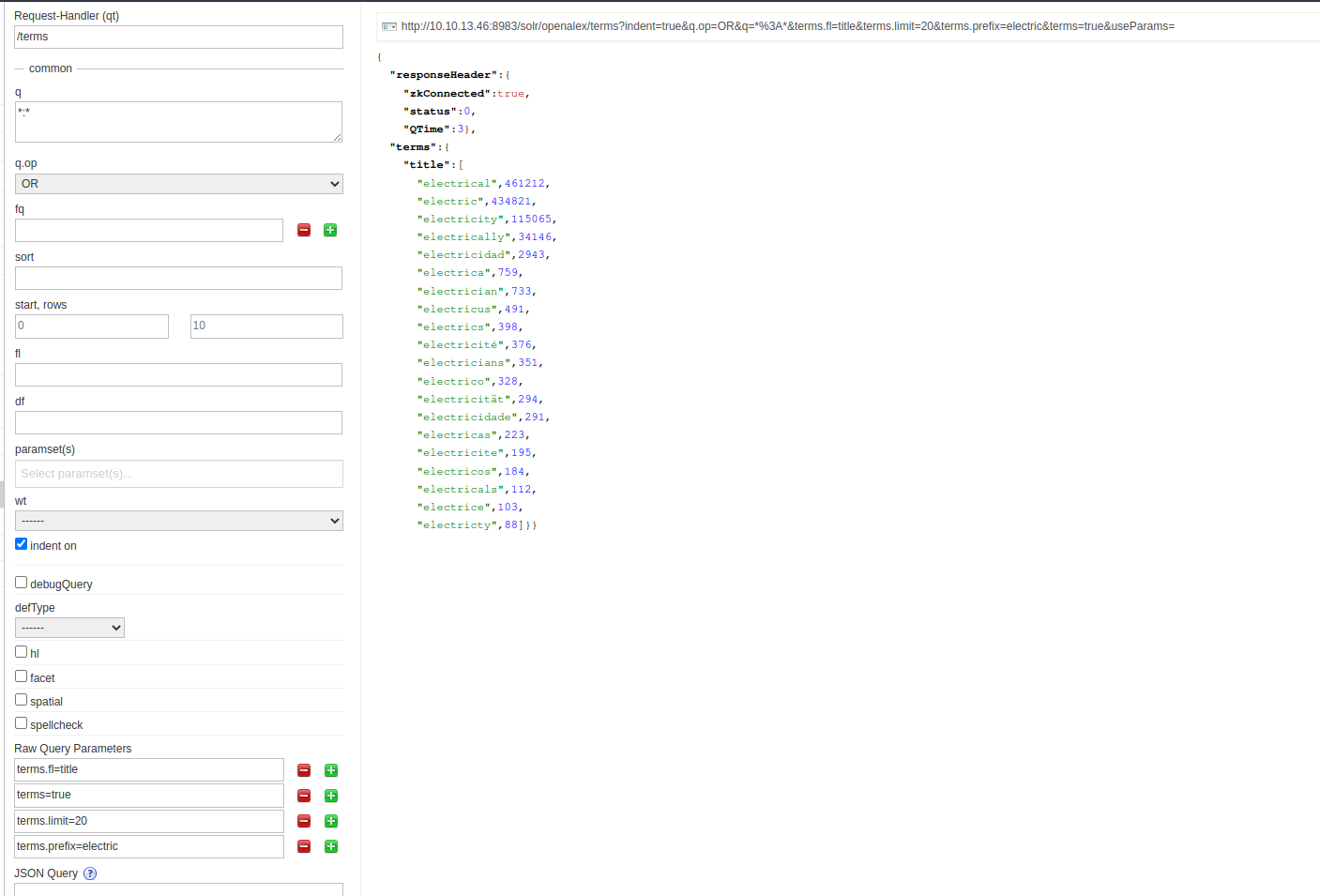The width and height of the screenshot is (1320, 896).
Task: Add a row after terms.prefix=electric parameter
Action: point(331,846)
